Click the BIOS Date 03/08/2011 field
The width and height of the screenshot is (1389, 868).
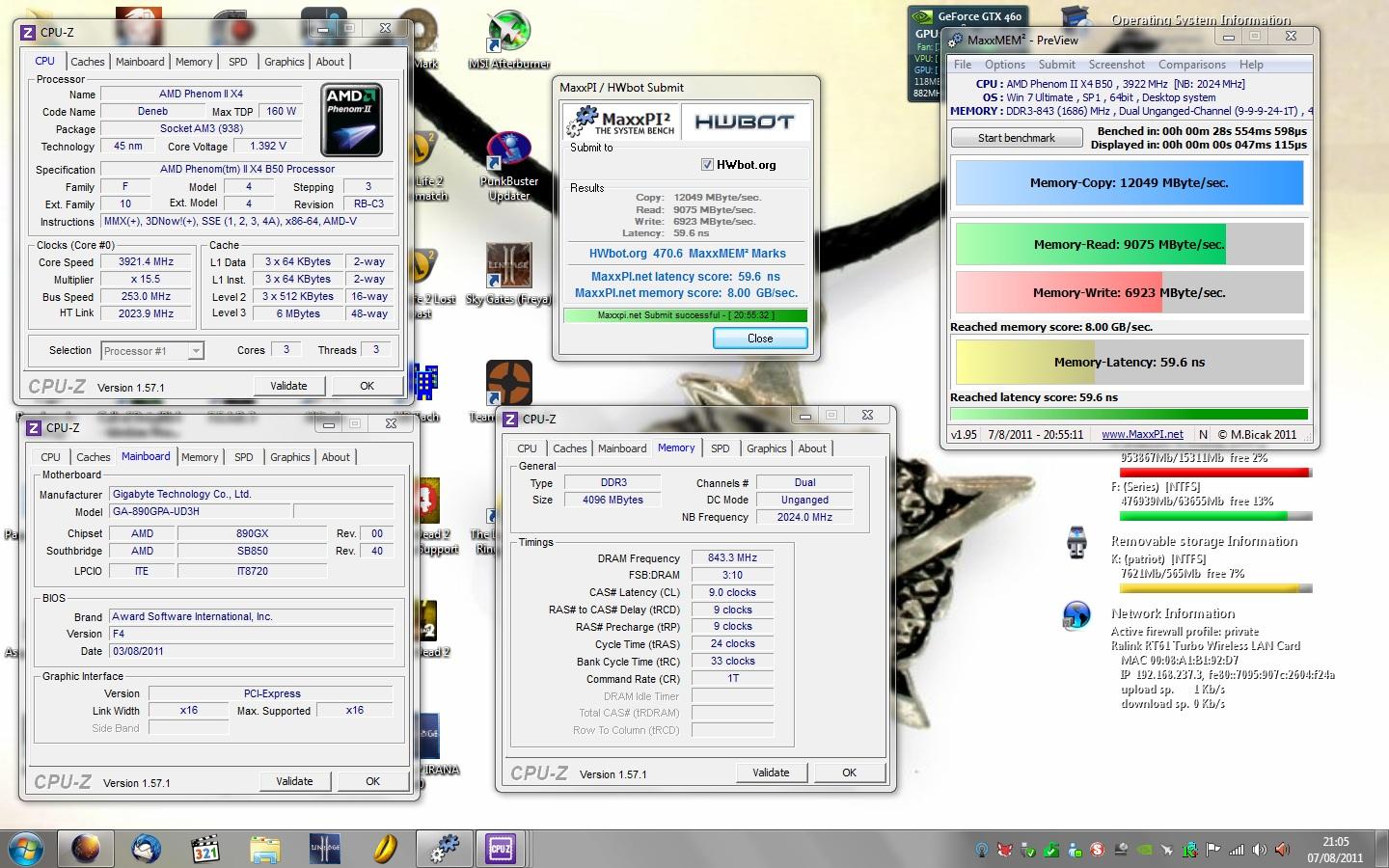pos(252,651)
